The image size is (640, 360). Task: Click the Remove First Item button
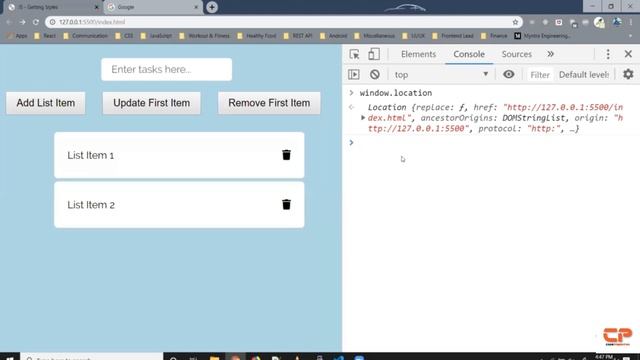point(269,103)
